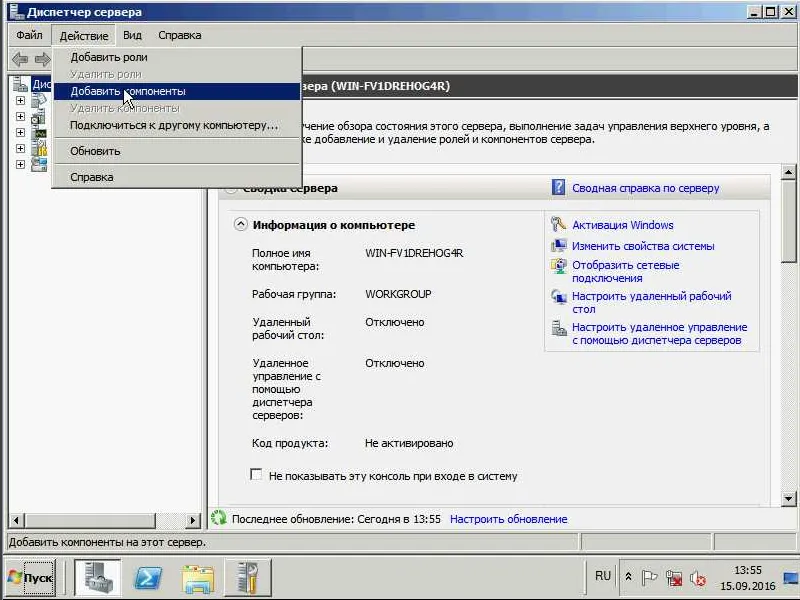Click the remote management server icon
Screen dimensions: 800x600
559,328
